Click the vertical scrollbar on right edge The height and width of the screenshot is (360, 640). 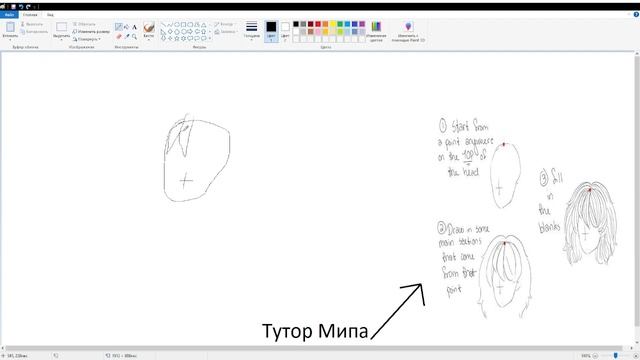click(637, 191)
